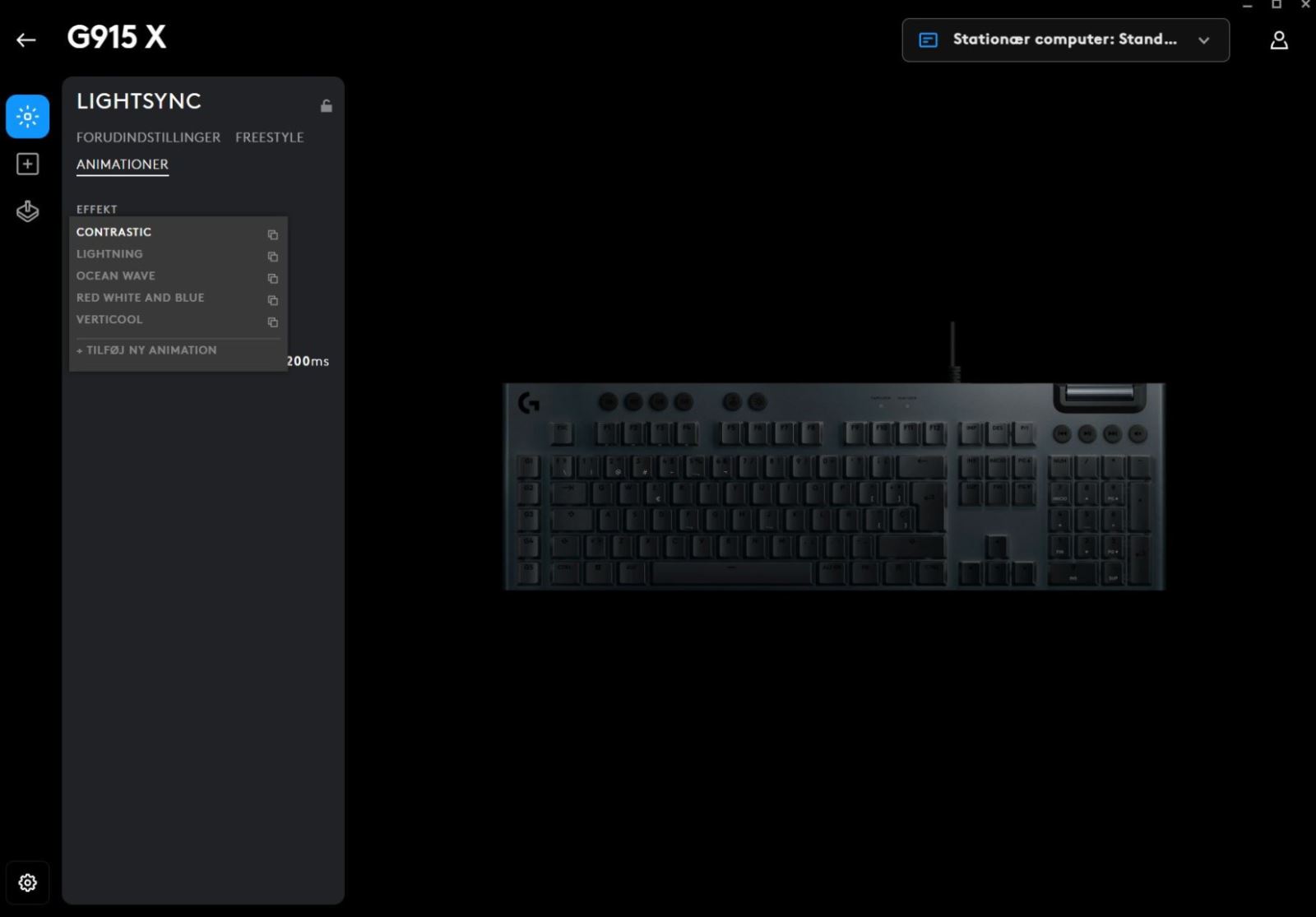Duplicate the CONTRASTIC animation
Screen dimensions: 1316x917
pos(272,234)
